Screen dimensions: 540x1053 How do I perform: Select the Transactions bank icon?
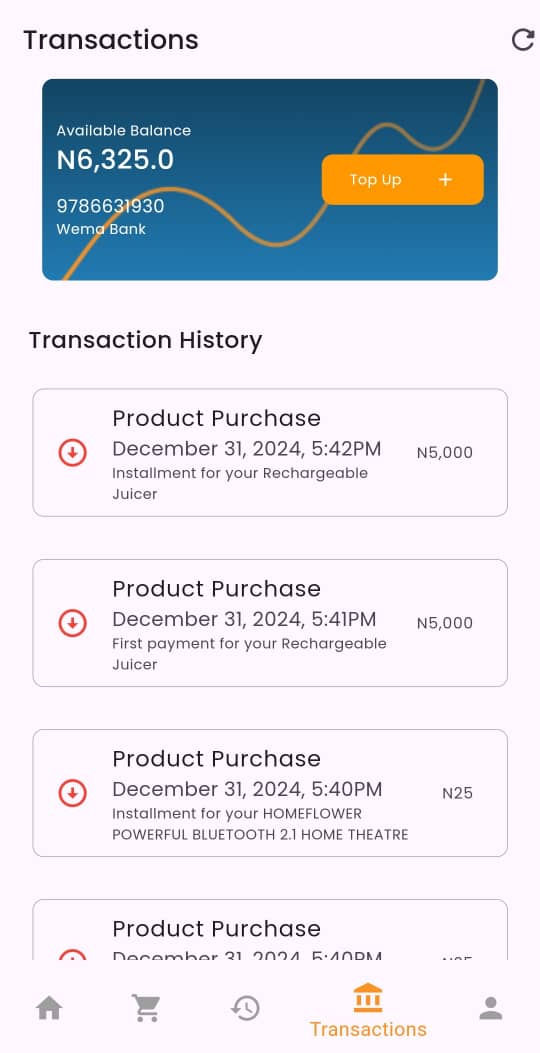pos(367,998)
